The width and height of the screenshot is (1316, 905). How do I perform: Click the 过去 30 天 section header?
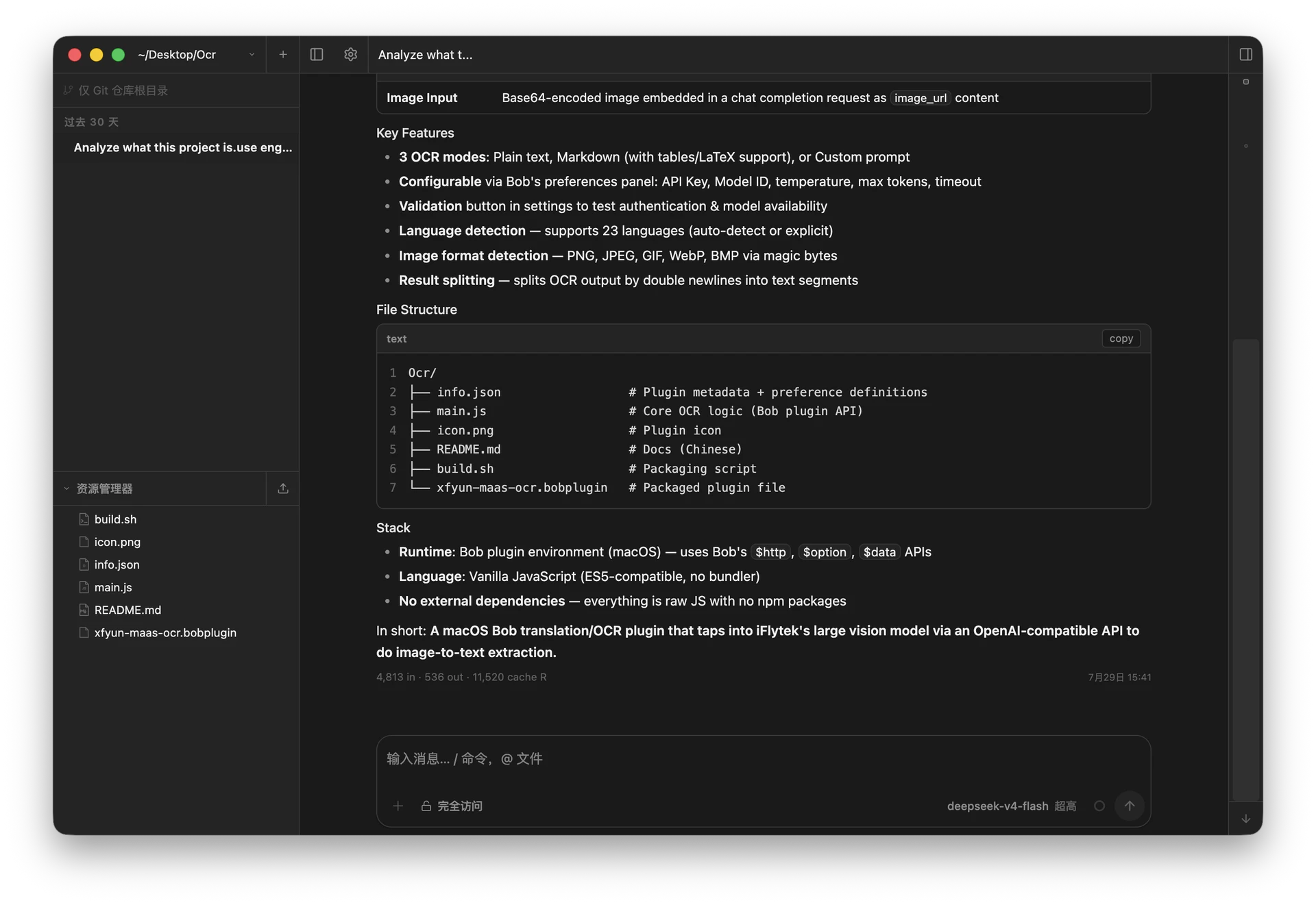click(91, 122)
